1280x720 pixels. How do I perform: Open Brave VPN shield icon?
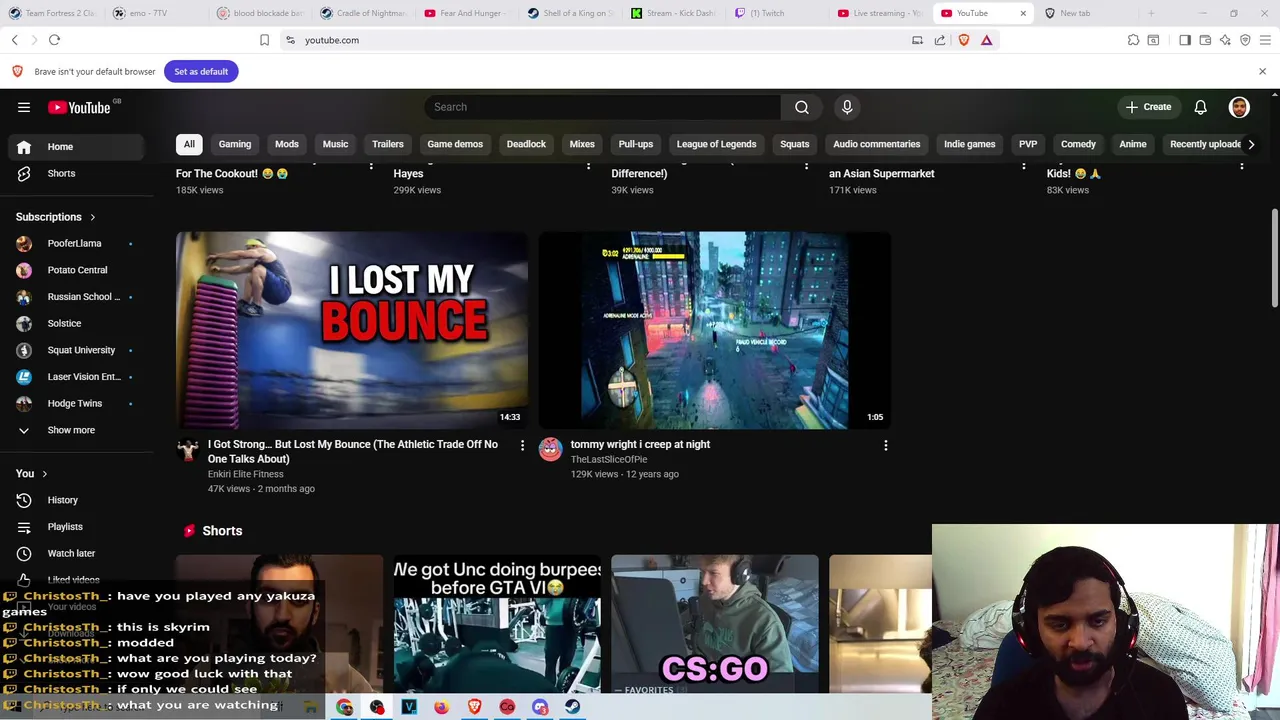tap(1245, 40)
